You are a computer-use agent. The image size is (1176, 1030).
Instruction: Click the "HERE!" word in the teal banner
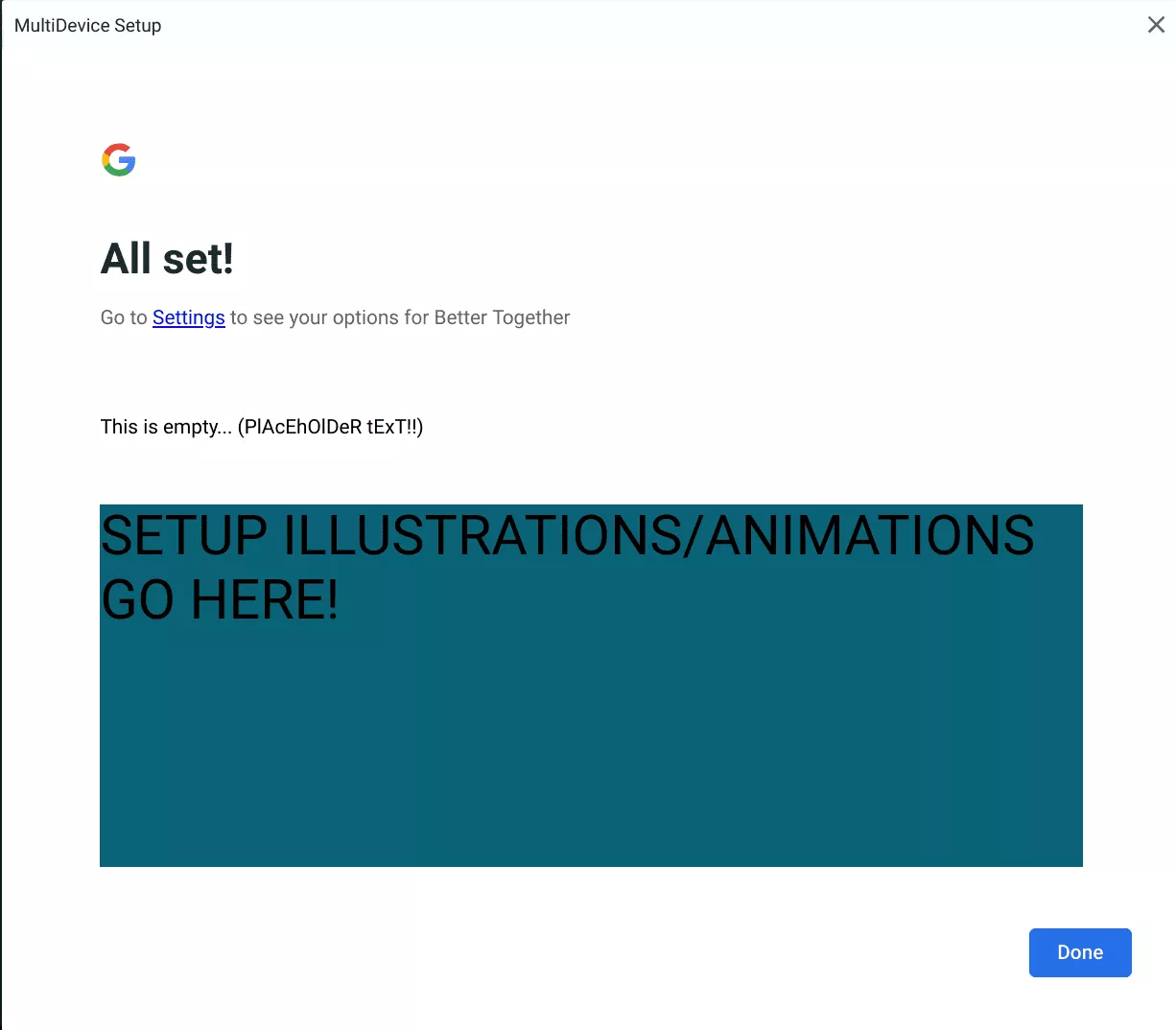pos(265,600)
